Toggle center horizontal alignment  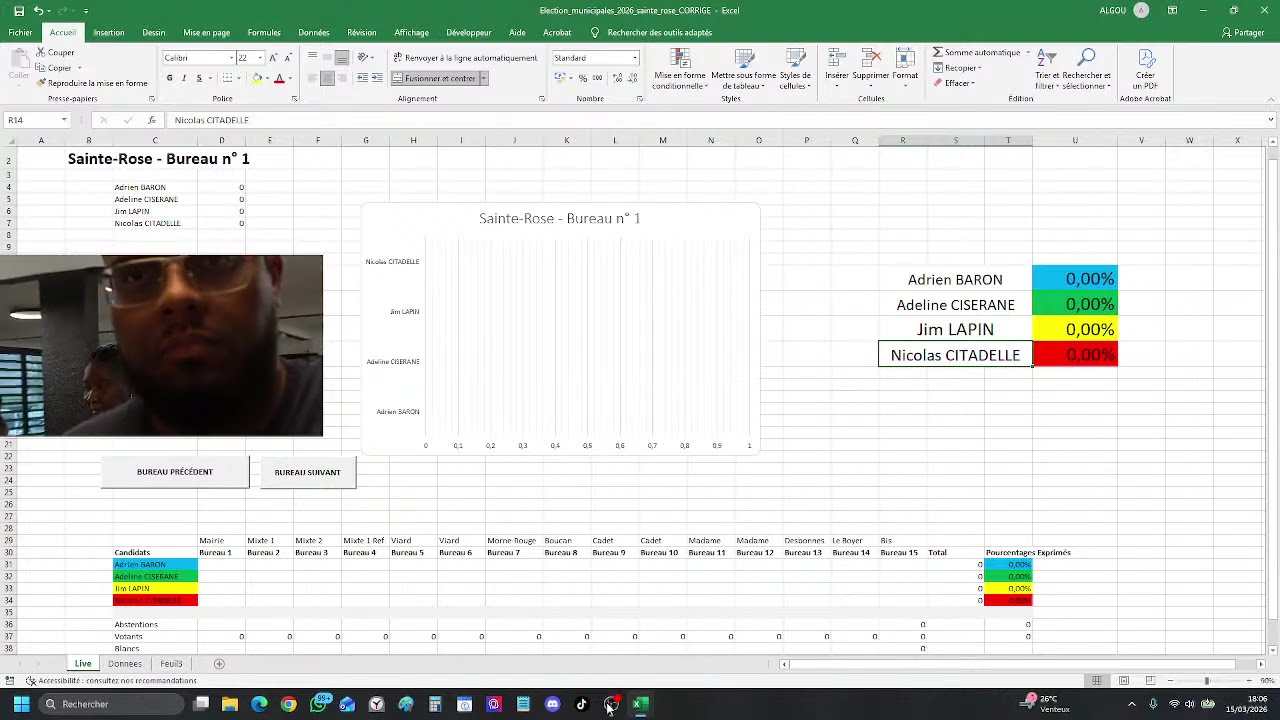point(327,78)
